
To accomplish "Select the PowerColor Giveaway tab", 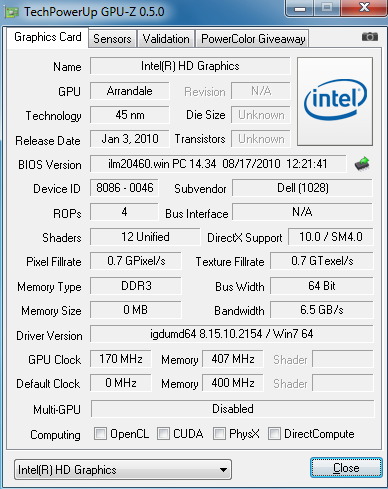I will click(253, 39).
